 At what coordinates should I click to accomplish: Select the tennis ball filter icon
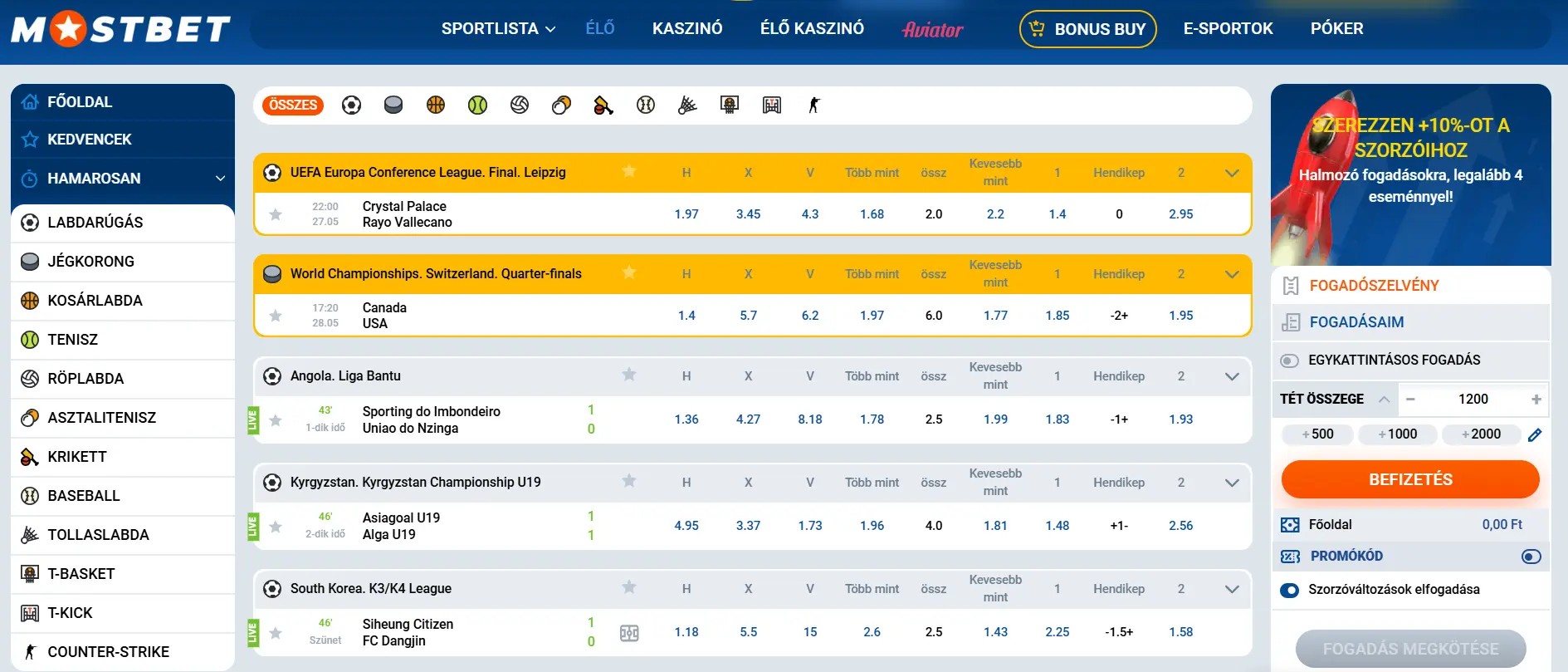coord(477,105)
